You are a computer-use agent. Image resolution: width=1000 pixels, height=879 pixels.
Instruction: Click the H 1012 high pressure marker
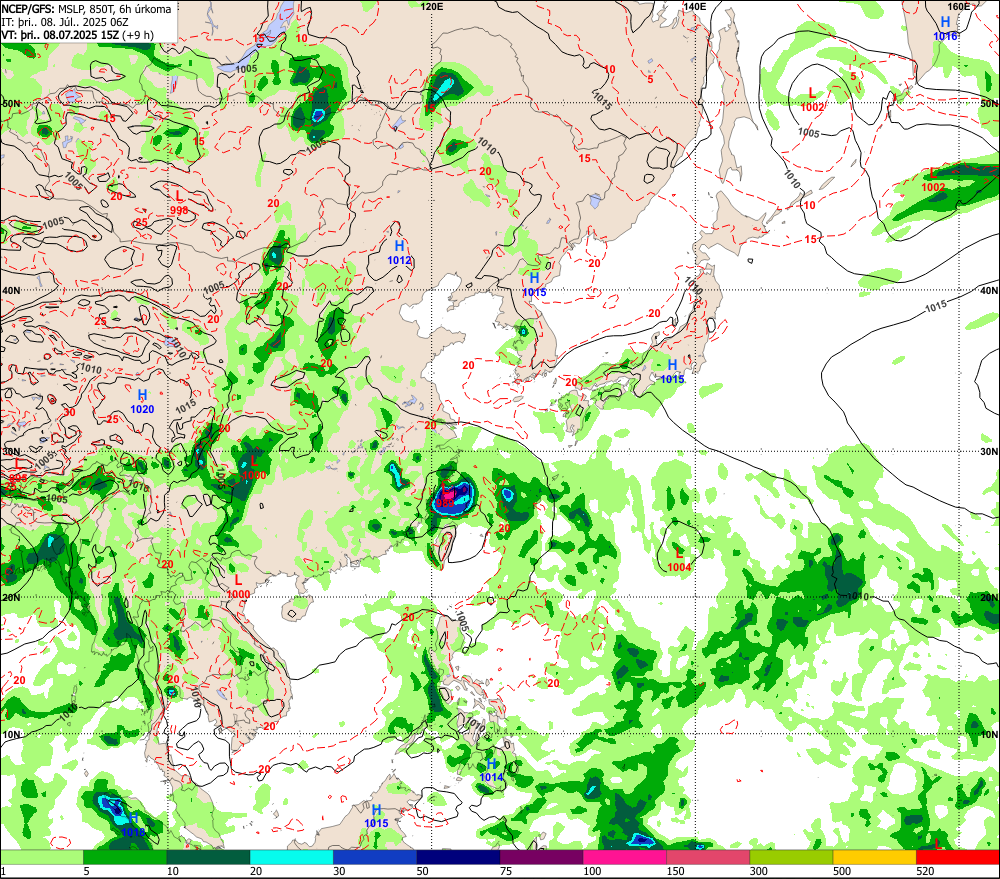pos(399,253)
